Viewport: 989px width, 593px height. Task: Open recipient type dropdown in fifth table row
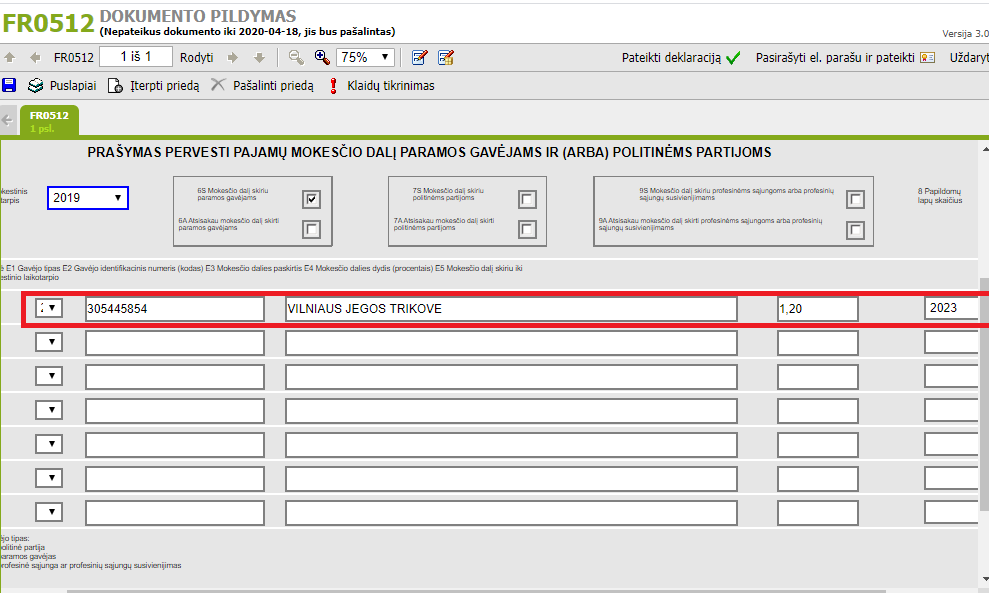pyautogui.click(x=49, y=444)
